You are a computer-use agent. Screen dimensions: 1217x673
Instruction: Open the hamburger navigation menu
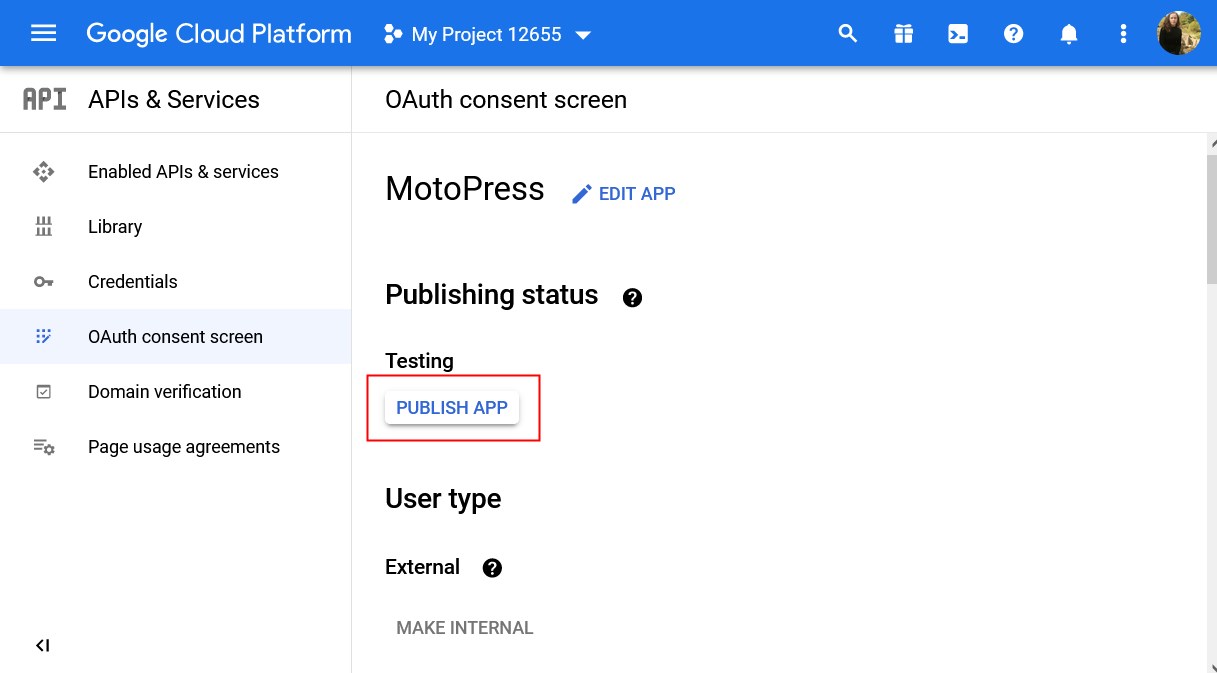[44, 33]
